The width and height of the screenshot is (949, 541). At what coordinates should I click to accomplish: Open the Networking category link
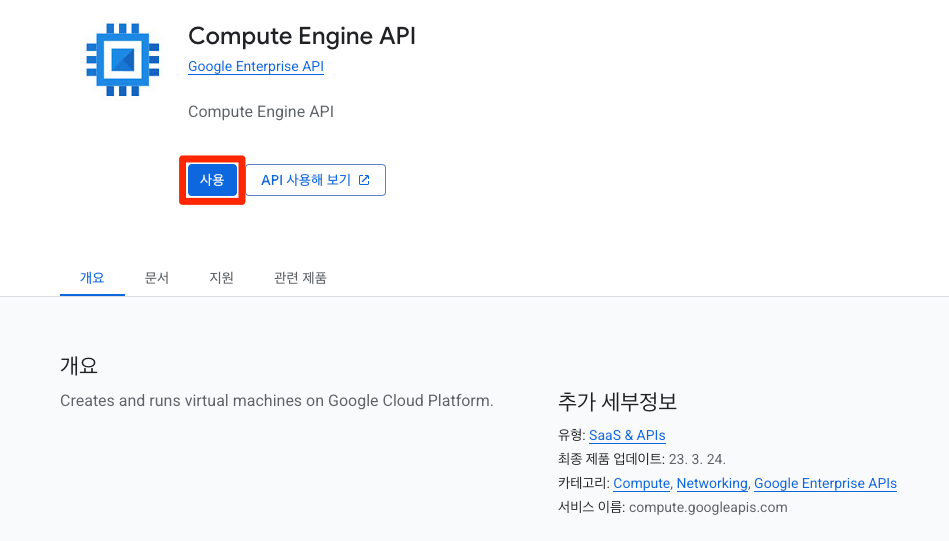712,484
